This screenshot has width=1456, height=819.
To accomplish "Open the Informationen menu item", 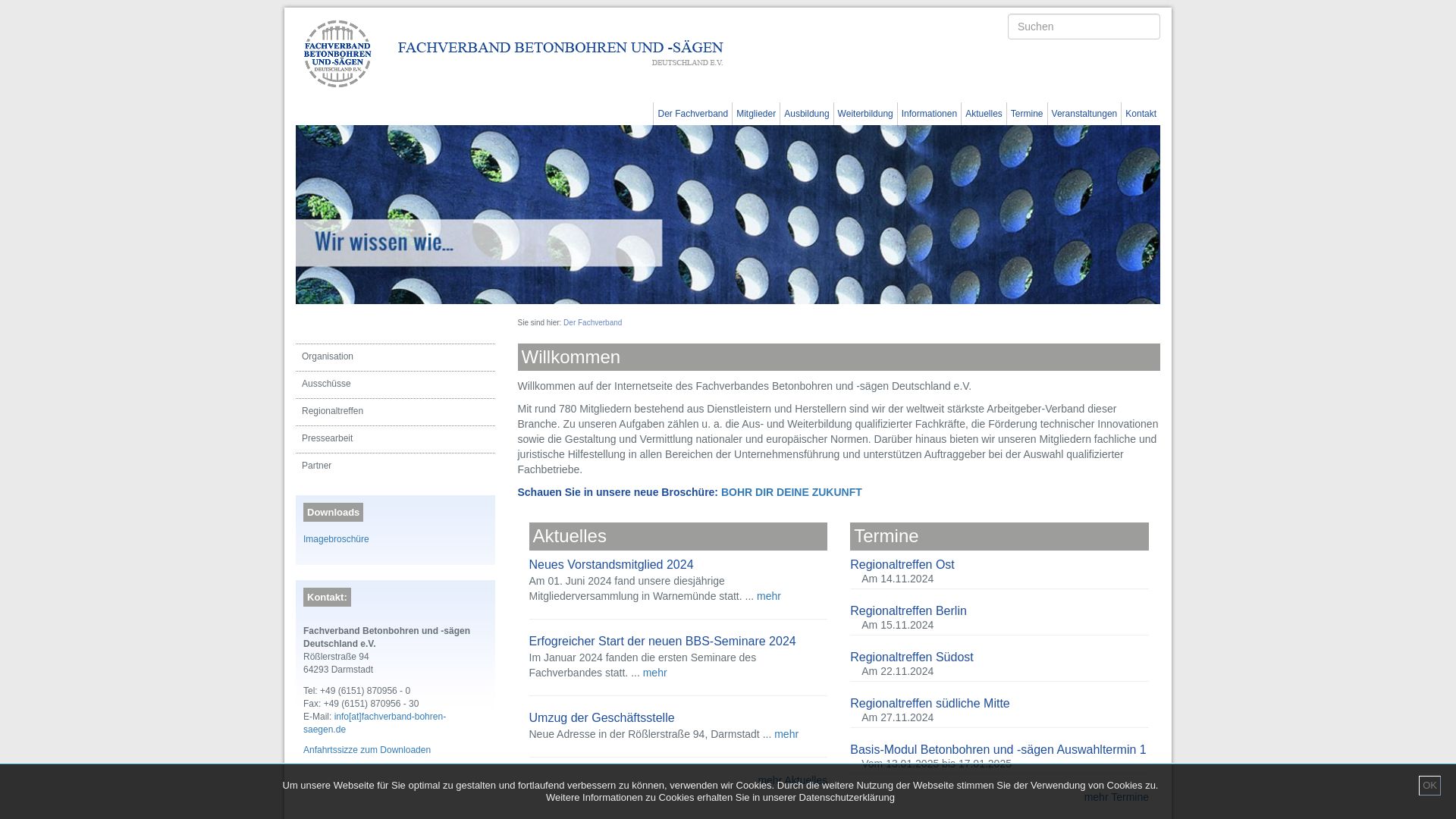I will pyautogui.click(x=929, y=114).
